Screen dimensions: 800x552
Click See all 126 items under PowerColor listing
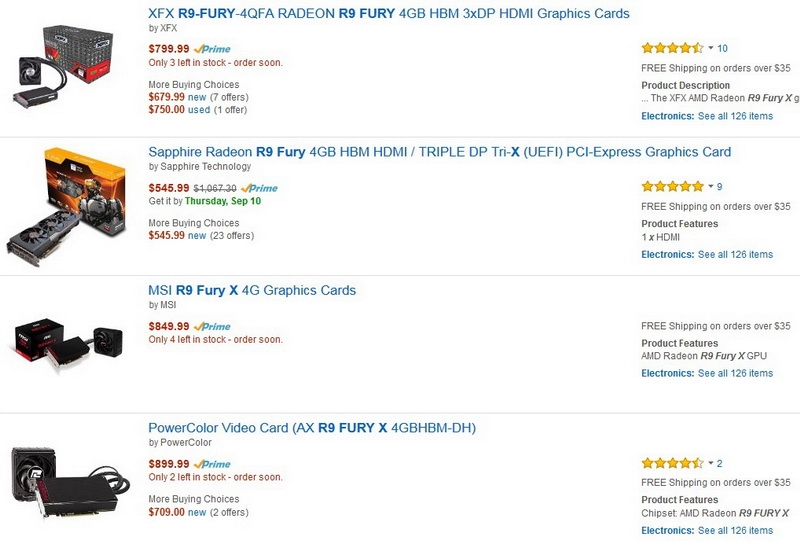tap(735, 531)
